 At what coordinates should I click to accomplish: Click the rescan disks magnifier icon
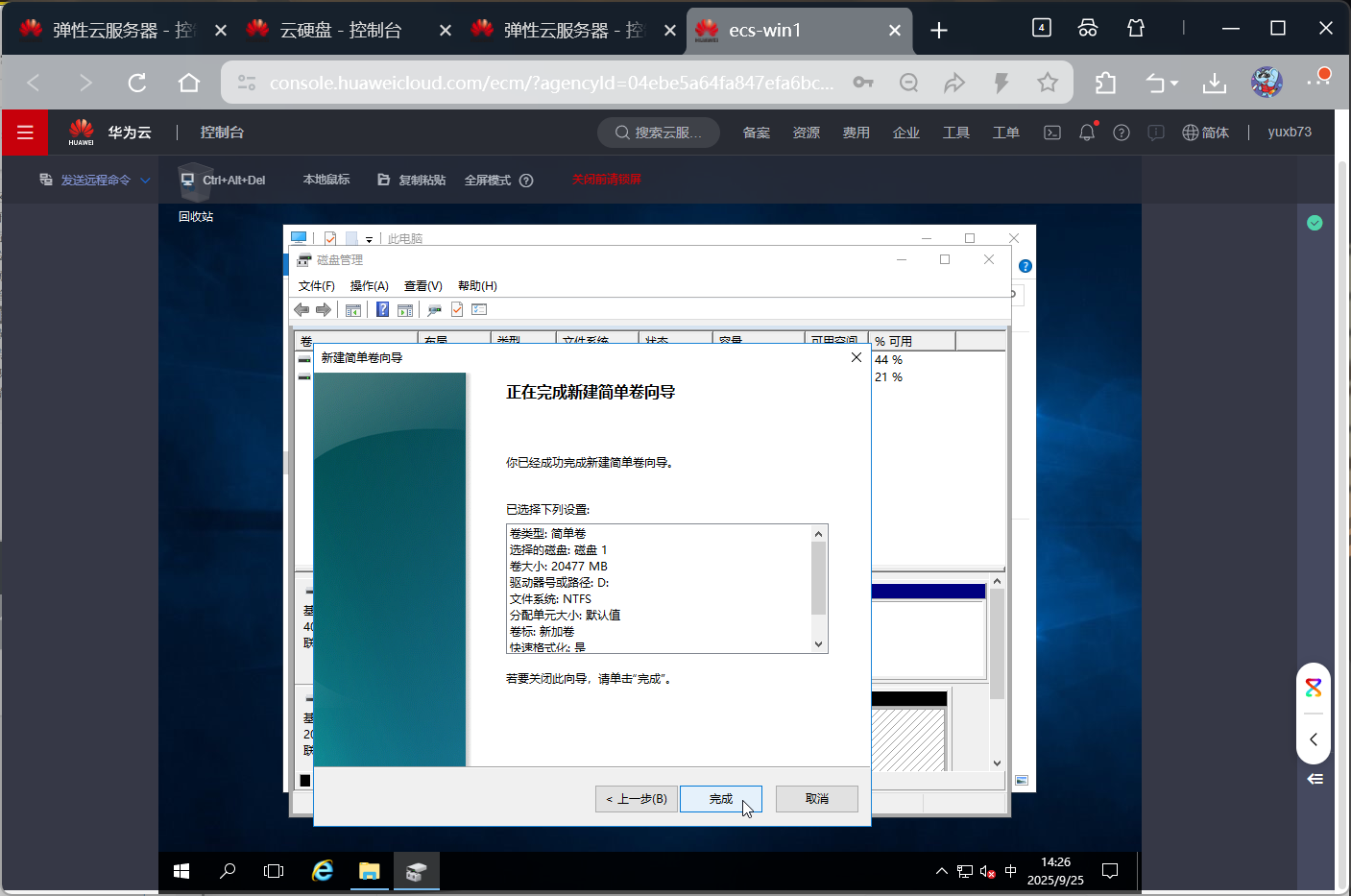pyautogui.click(x=434, y=309)
